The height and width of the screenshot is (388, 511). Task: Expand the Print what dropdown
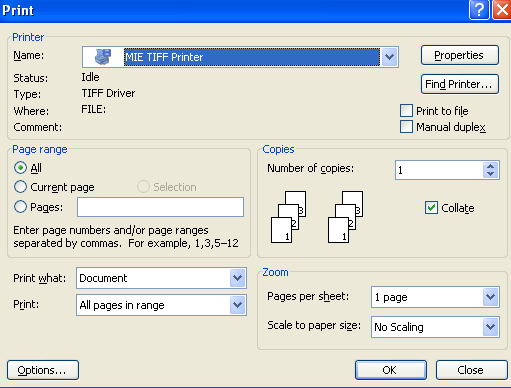[x=238, y=278]
